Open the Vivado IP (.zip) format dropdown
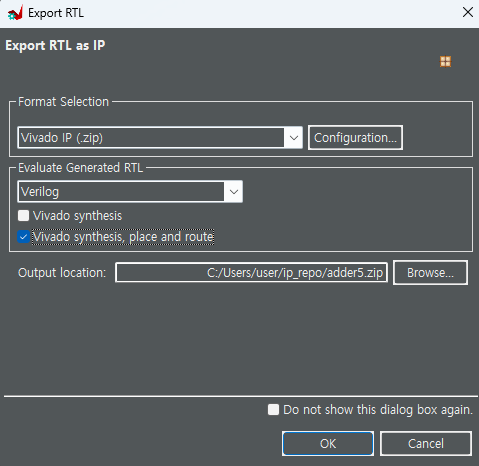 (x=160, y=137)
